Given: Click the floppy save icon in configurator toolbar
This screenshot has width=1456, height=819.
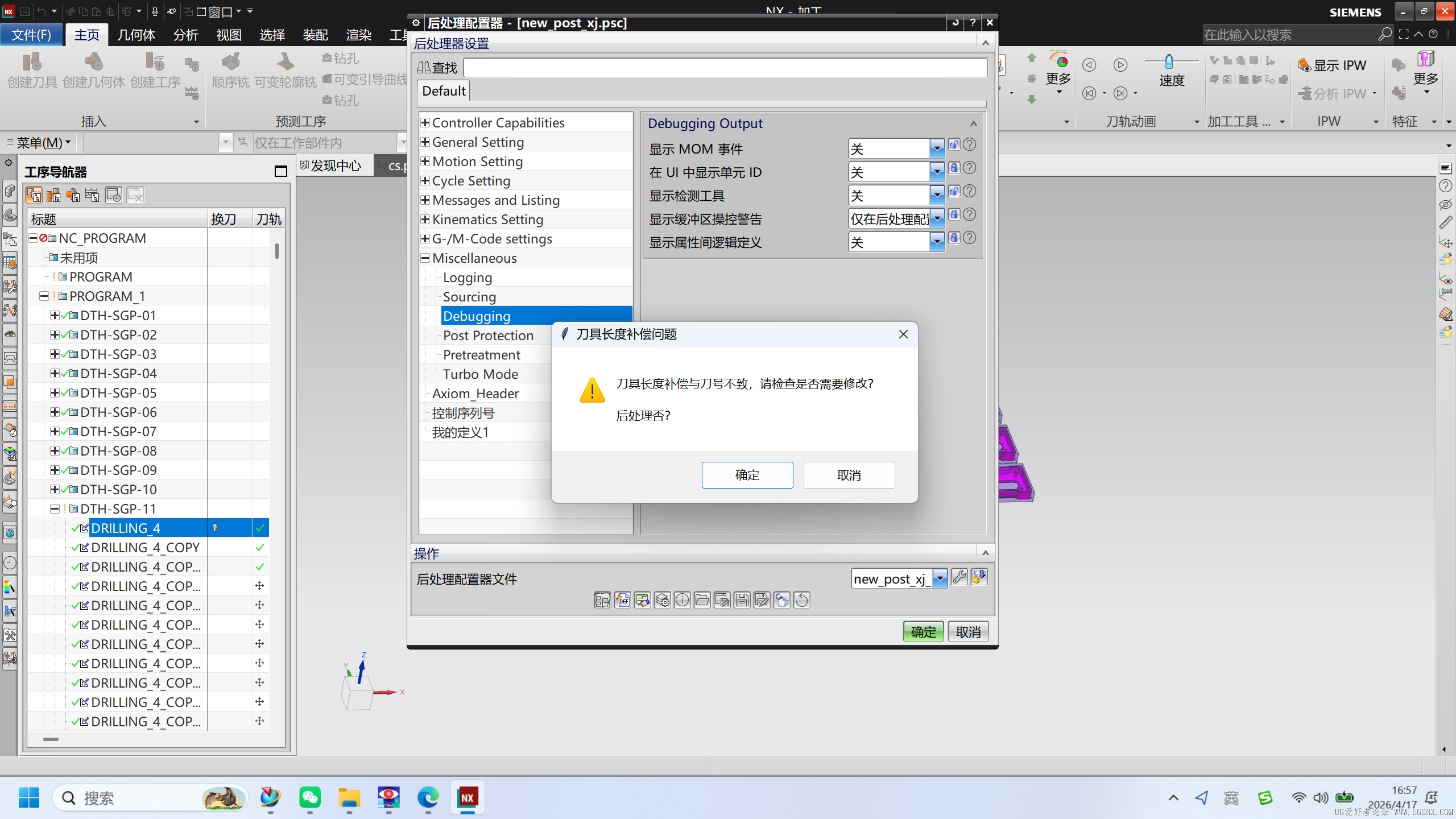Looking at the screenshot, I should (x=742, y=600).
